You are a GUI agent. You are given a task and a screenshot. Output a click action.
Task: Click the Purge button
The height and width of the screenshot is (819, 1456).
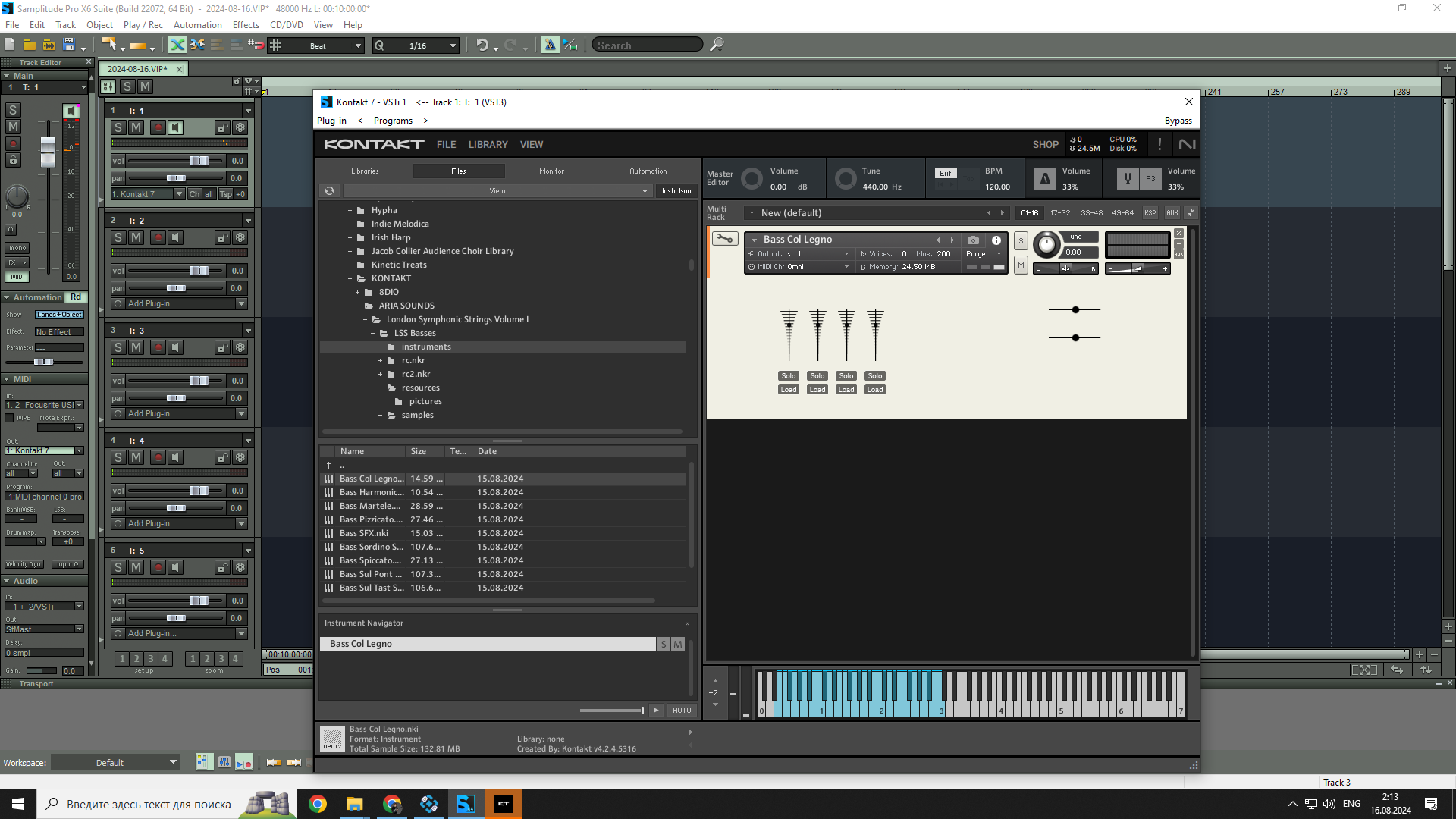(976, 254)
